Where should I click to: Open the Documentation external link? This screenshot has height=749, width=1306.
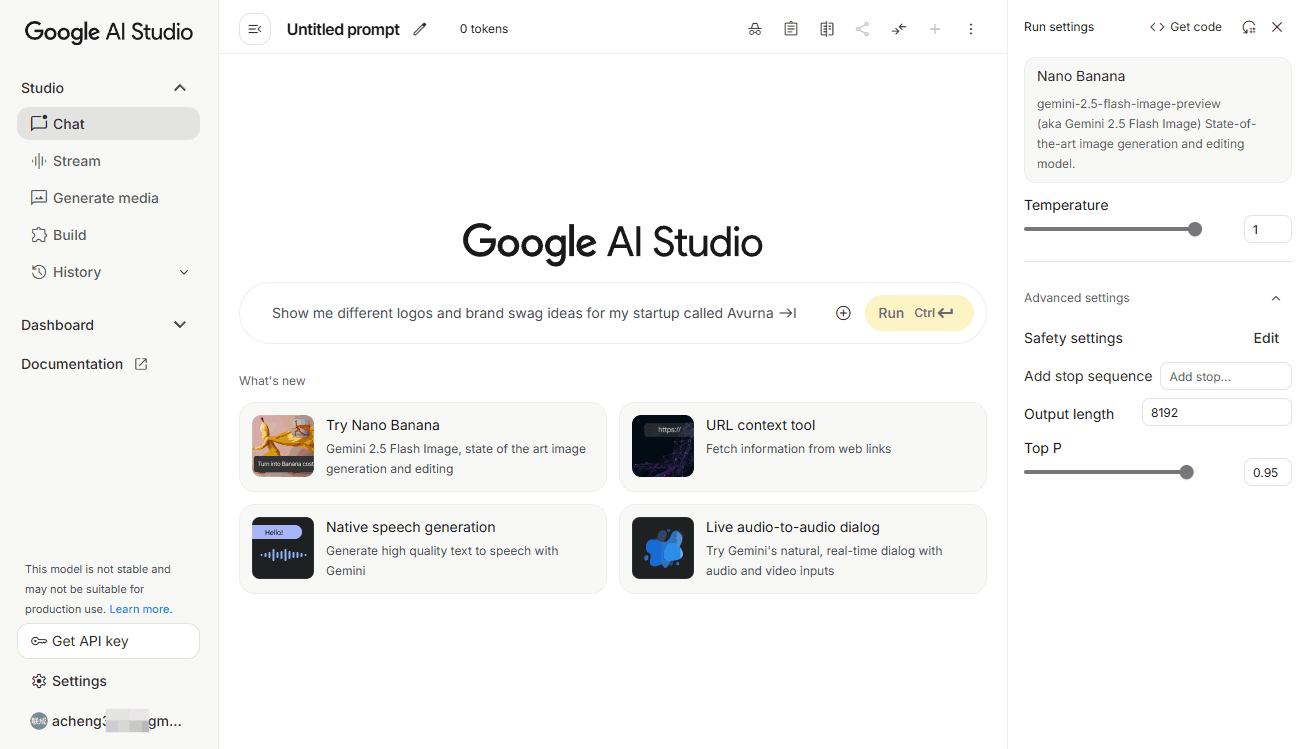click(x=85, y=364)
